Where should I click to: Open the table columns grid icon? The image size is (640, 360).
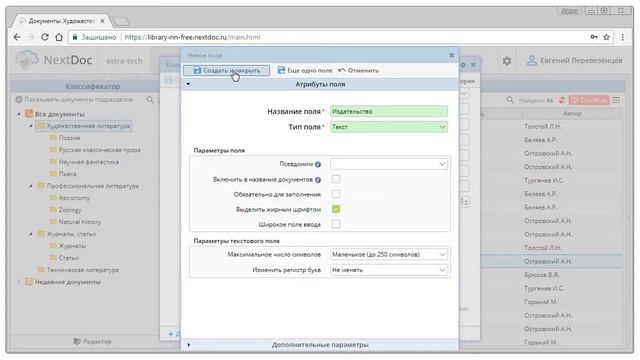616,100
